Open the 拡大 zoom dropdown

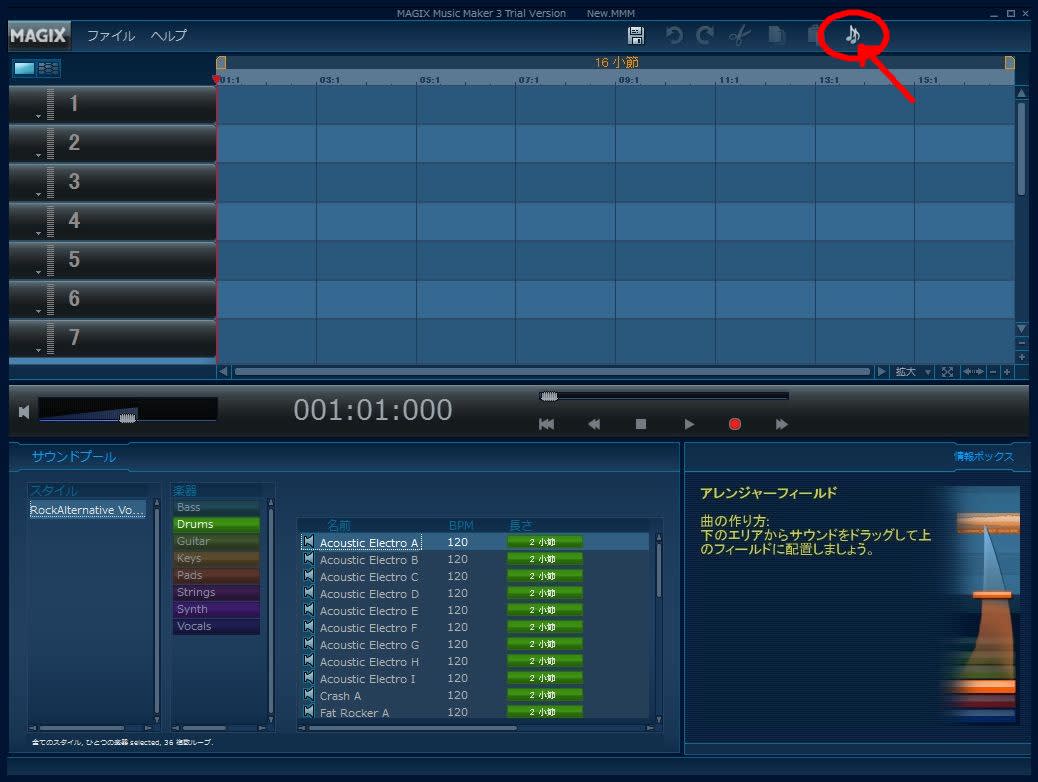click(912, 372)
